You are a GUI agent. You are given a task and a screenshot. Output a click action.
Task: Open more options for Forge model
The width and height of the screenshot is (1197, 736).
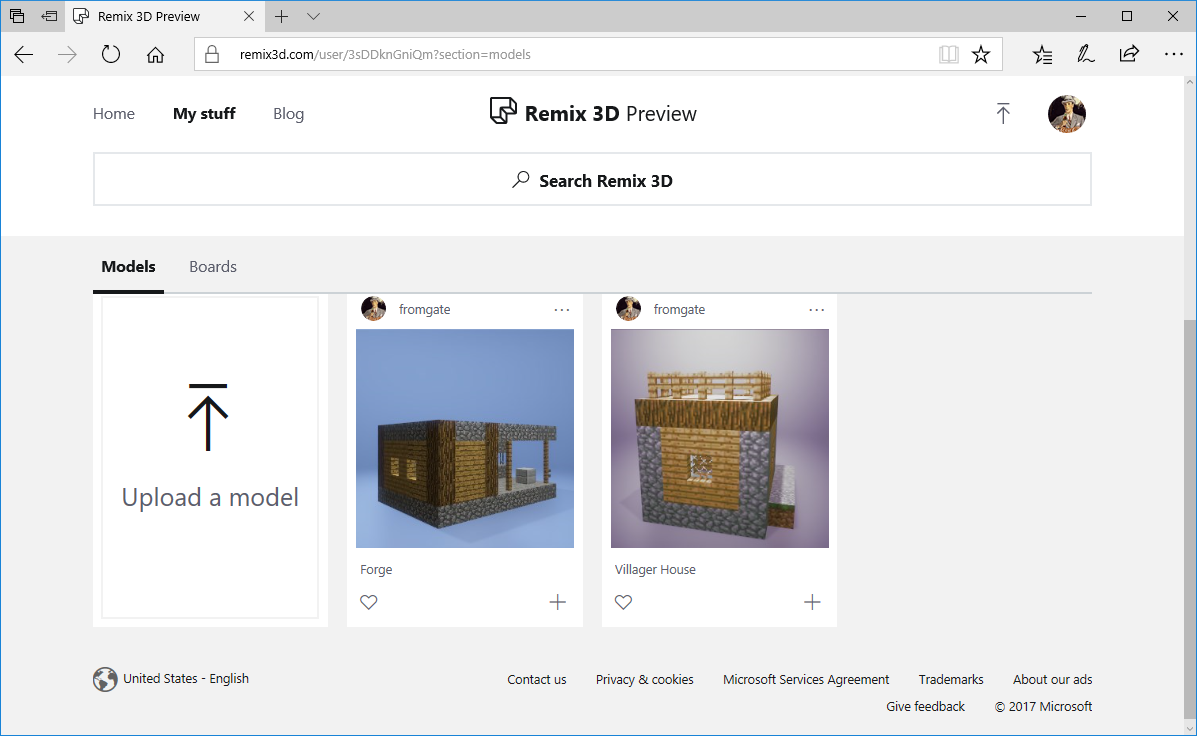562,310
